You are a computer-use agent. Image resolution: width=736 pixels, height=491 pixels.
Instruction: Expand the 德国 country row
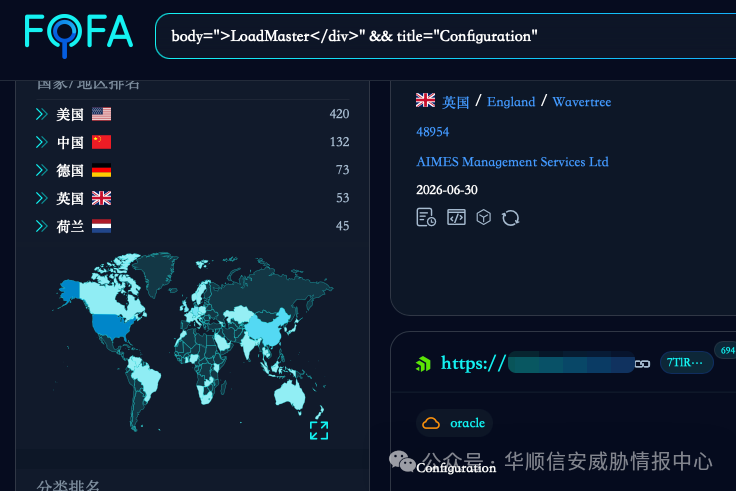click(42, 170)
